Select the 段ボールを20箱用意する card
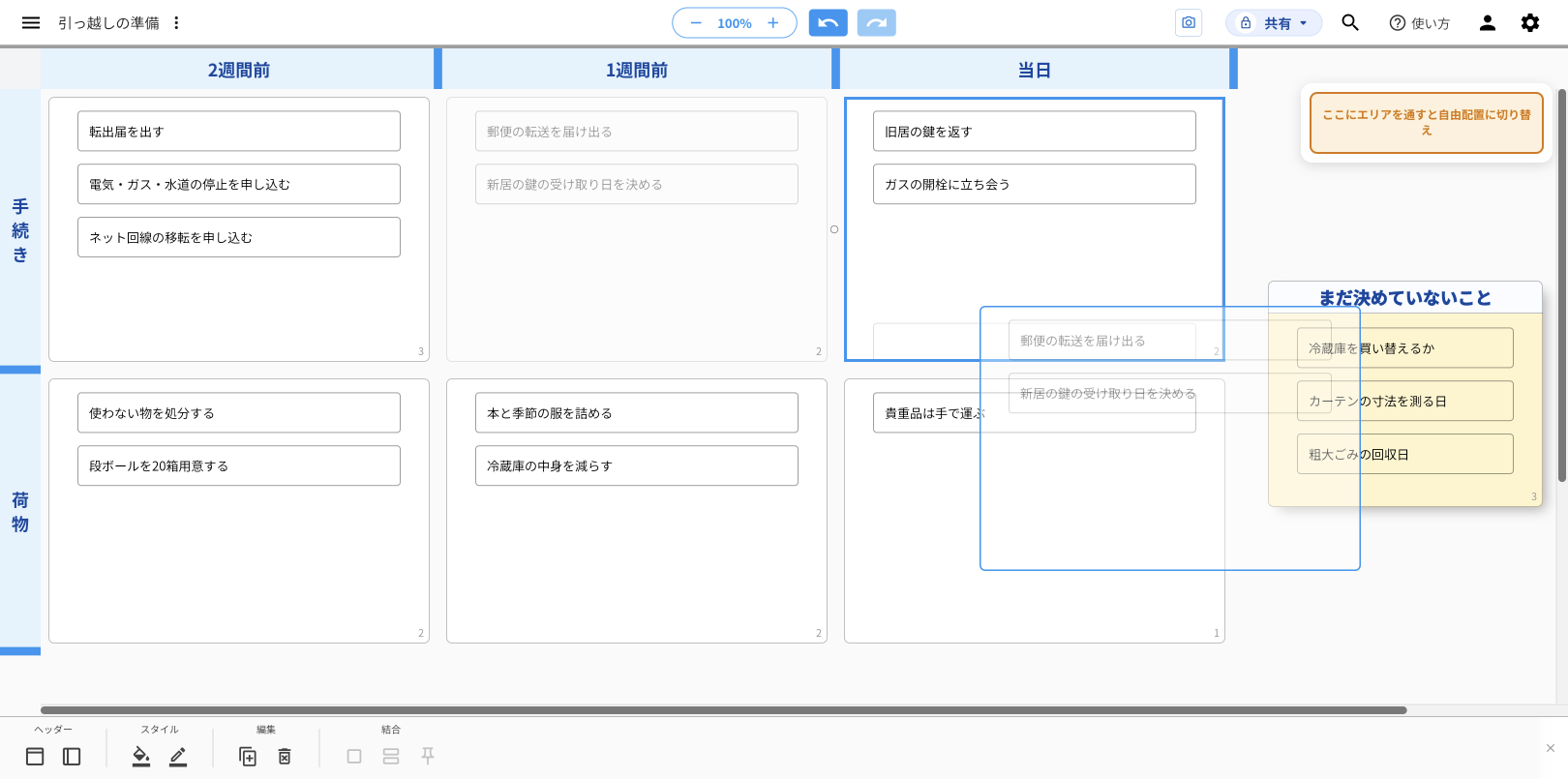 coord(239,465)
